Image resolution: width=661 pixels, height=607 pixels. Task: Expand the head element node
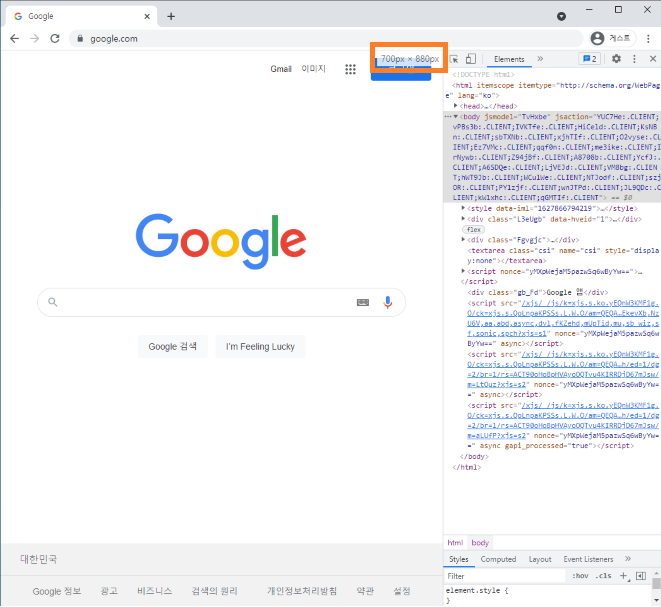456,106
